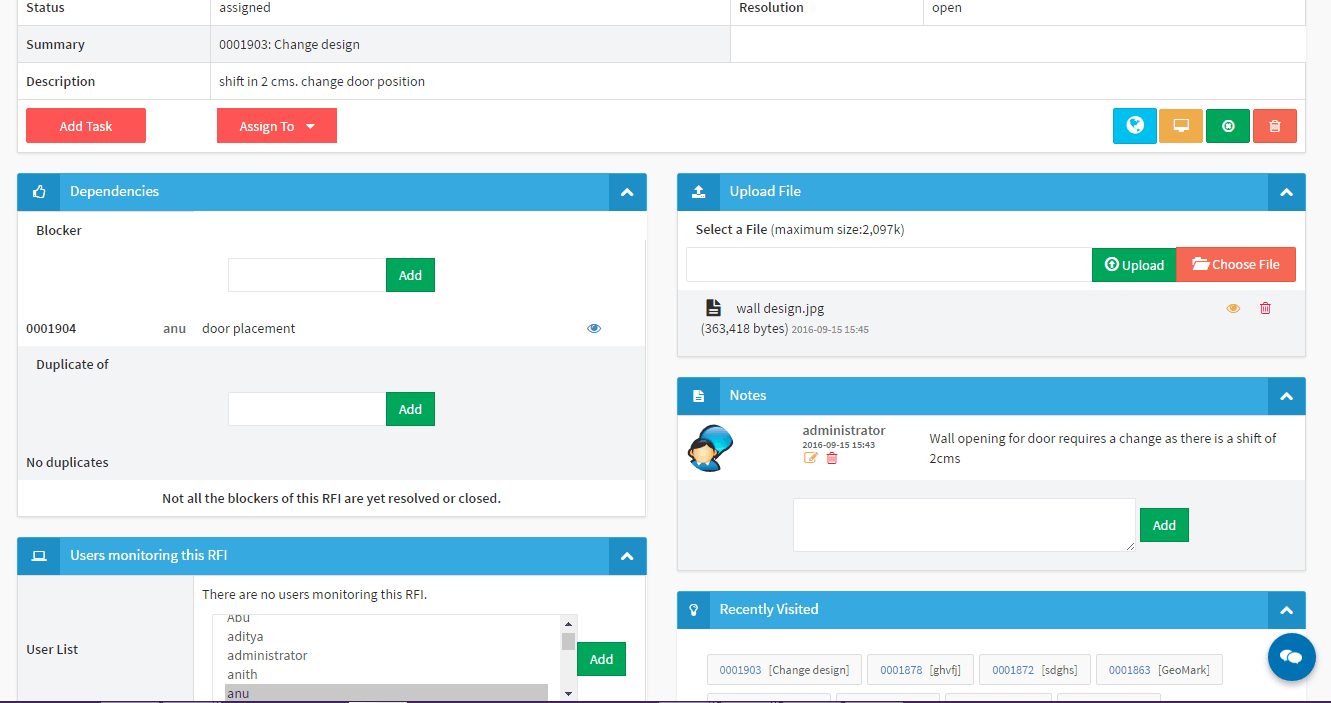Click the green Upload button
Screen dimensions: 1331x703
(x=1134, y=265)
